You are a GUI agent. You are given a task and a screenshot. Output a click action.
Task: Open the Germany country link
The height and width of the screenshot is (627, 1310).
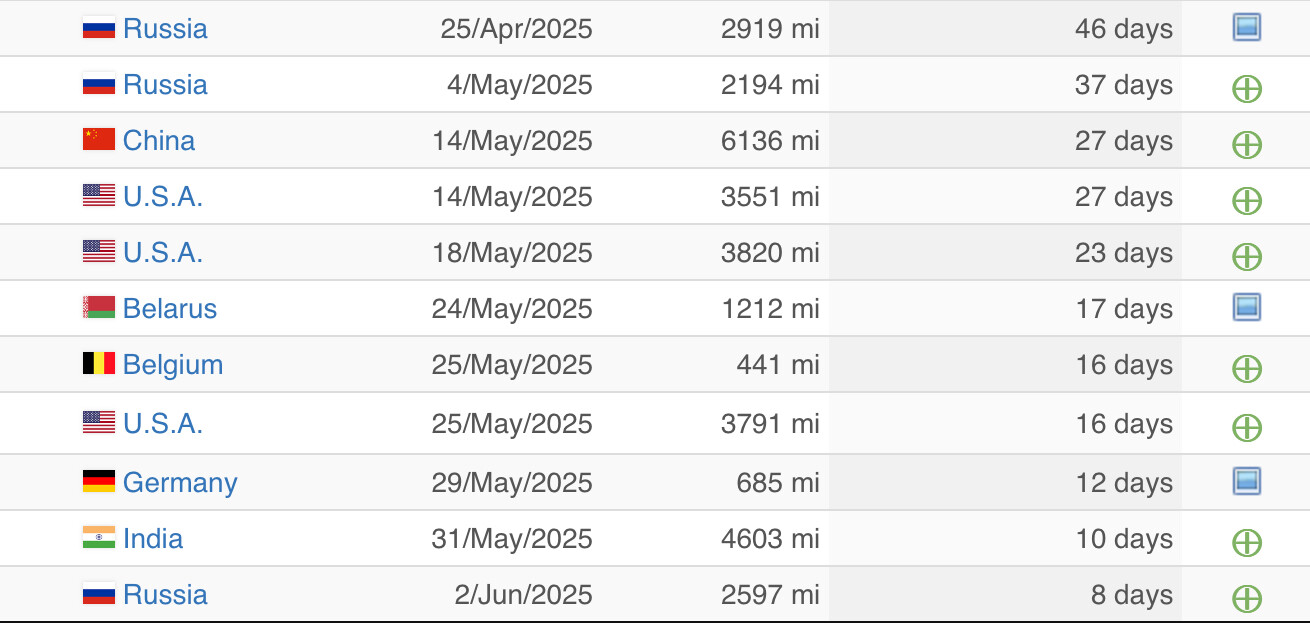pos(180,482)
